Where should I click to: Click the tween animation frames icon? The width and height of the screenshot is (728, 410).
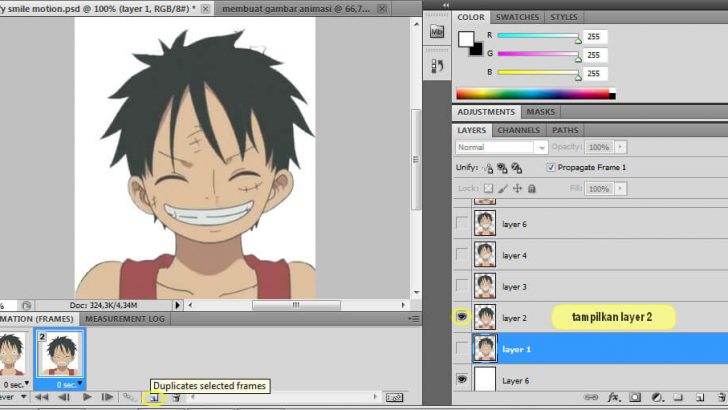(x=129, y=397)
